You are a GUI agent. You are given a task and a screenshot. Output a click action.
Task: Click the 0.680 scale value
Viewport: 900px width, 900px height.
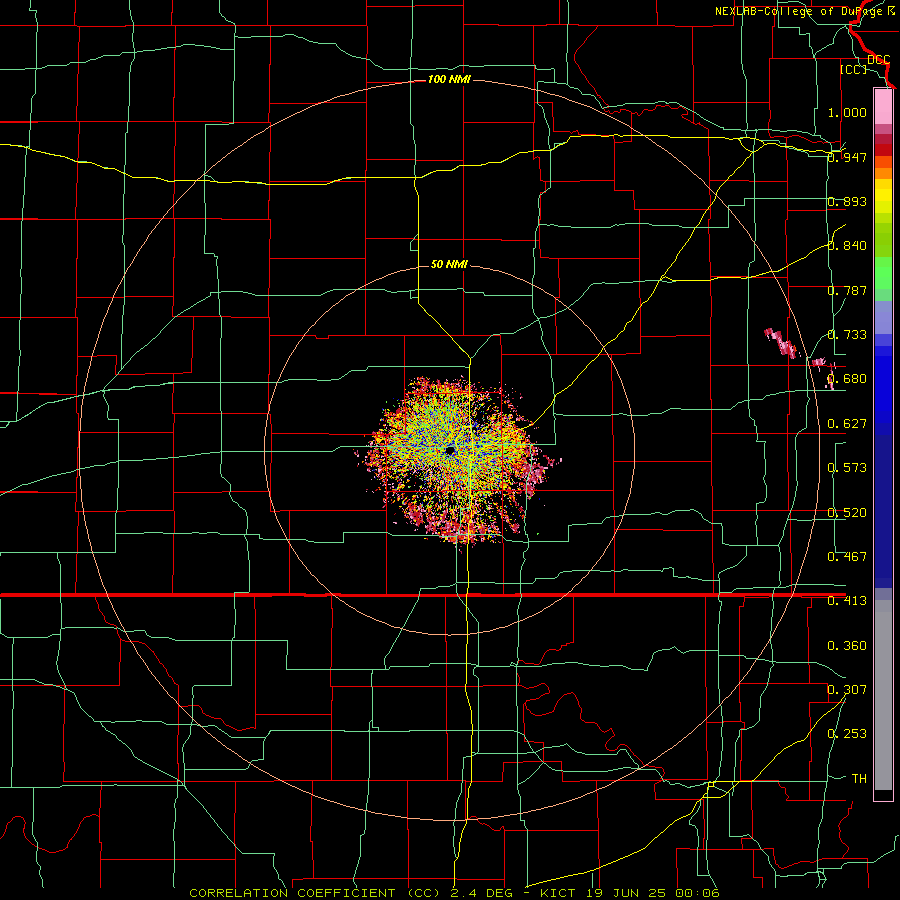tap(847, 379)
